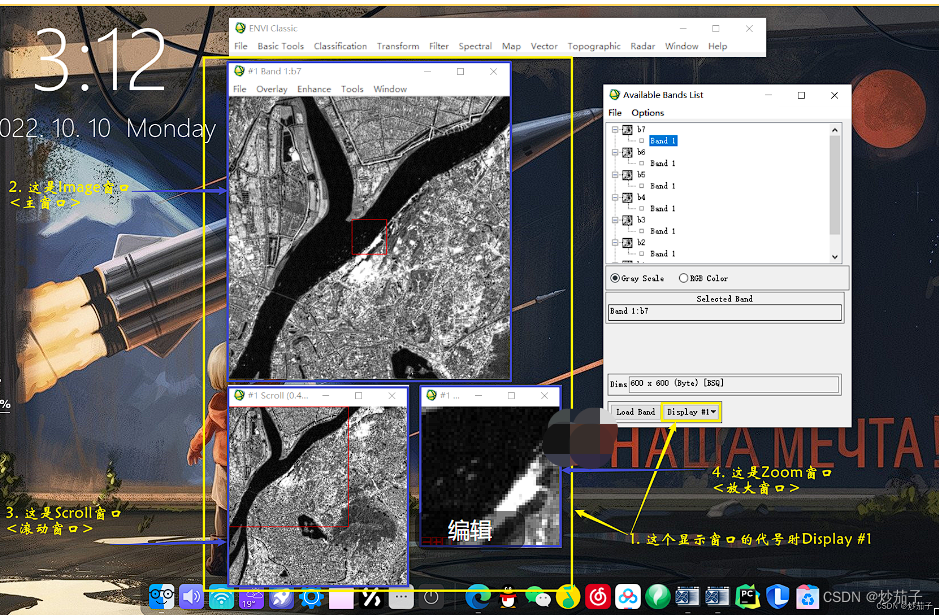939x615 pixels.
Task: Open the Spectral menu
Action: click(x=475, y=46)
